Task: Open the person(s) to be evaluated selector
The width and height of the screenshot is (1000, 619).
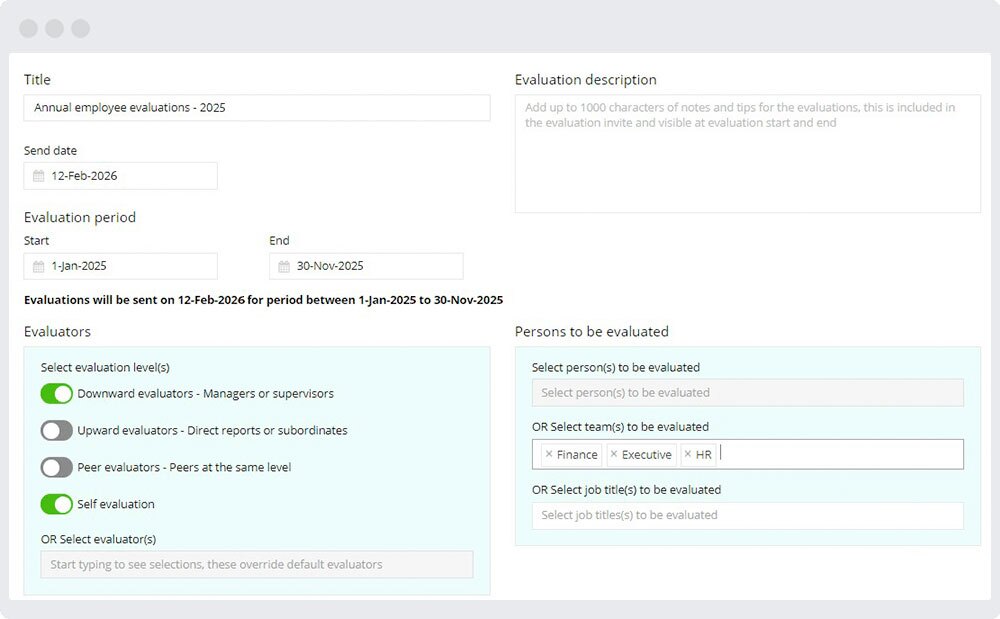Action: [745, 392]
